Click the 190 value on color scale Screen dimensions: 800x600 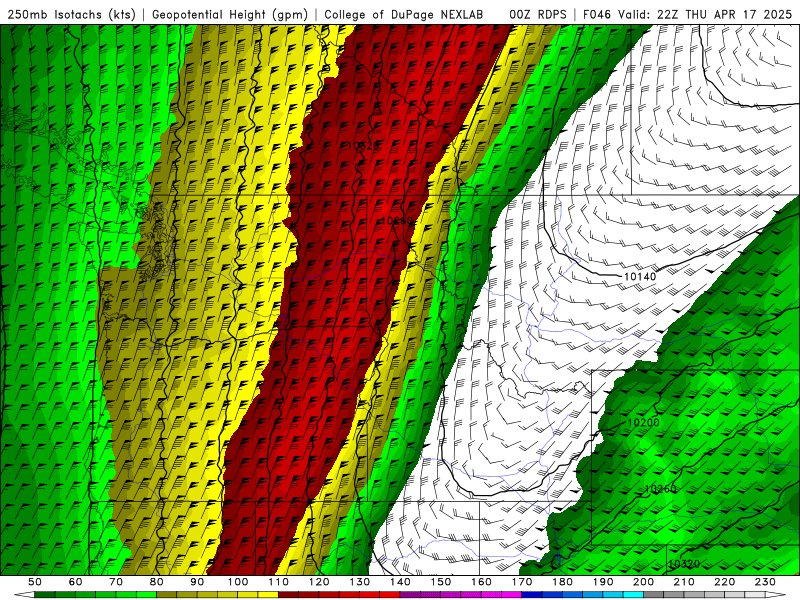tap(603, 582)
